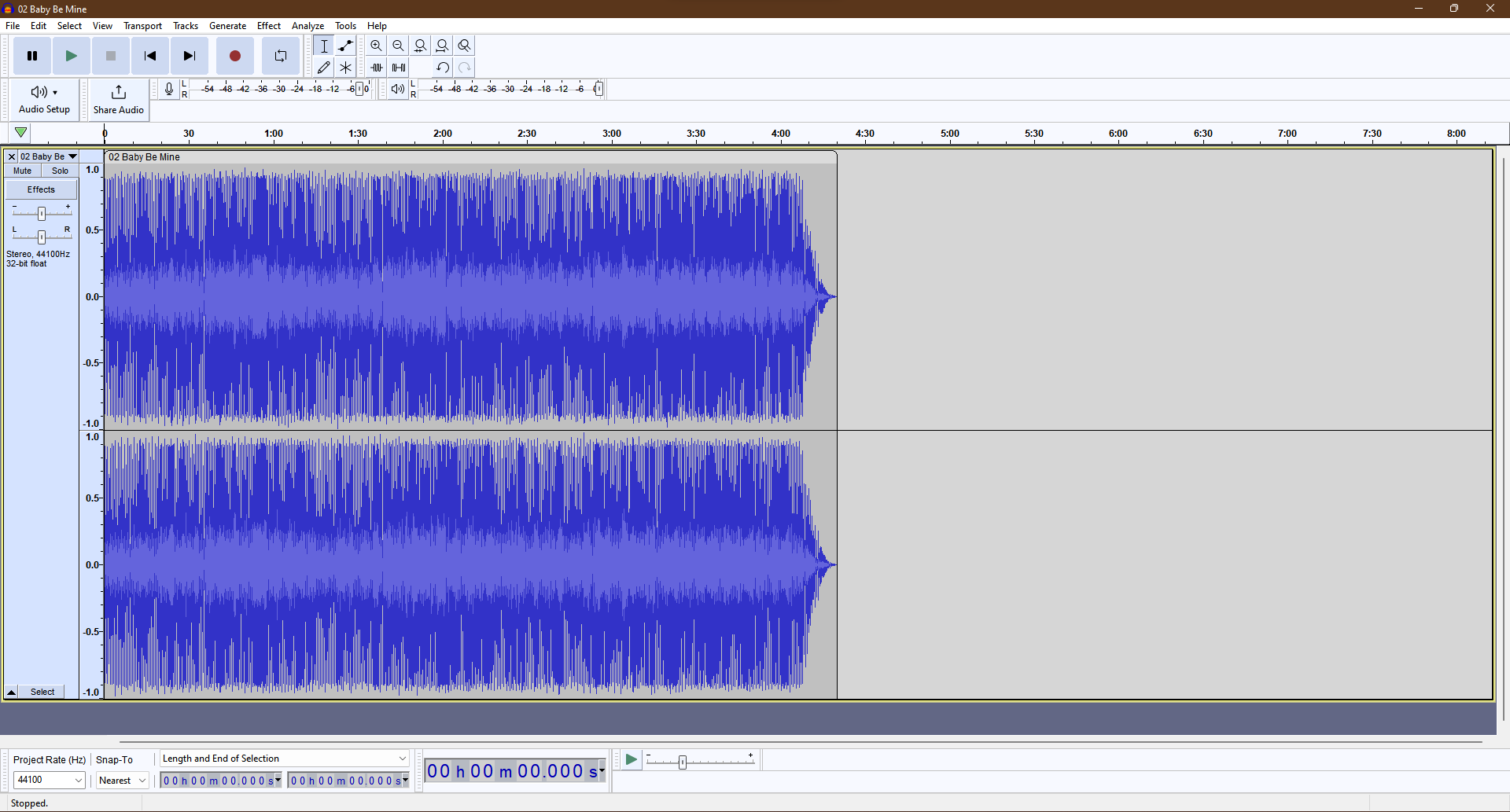
Task: Click the red Record button
Action: (x=234, y=56)
